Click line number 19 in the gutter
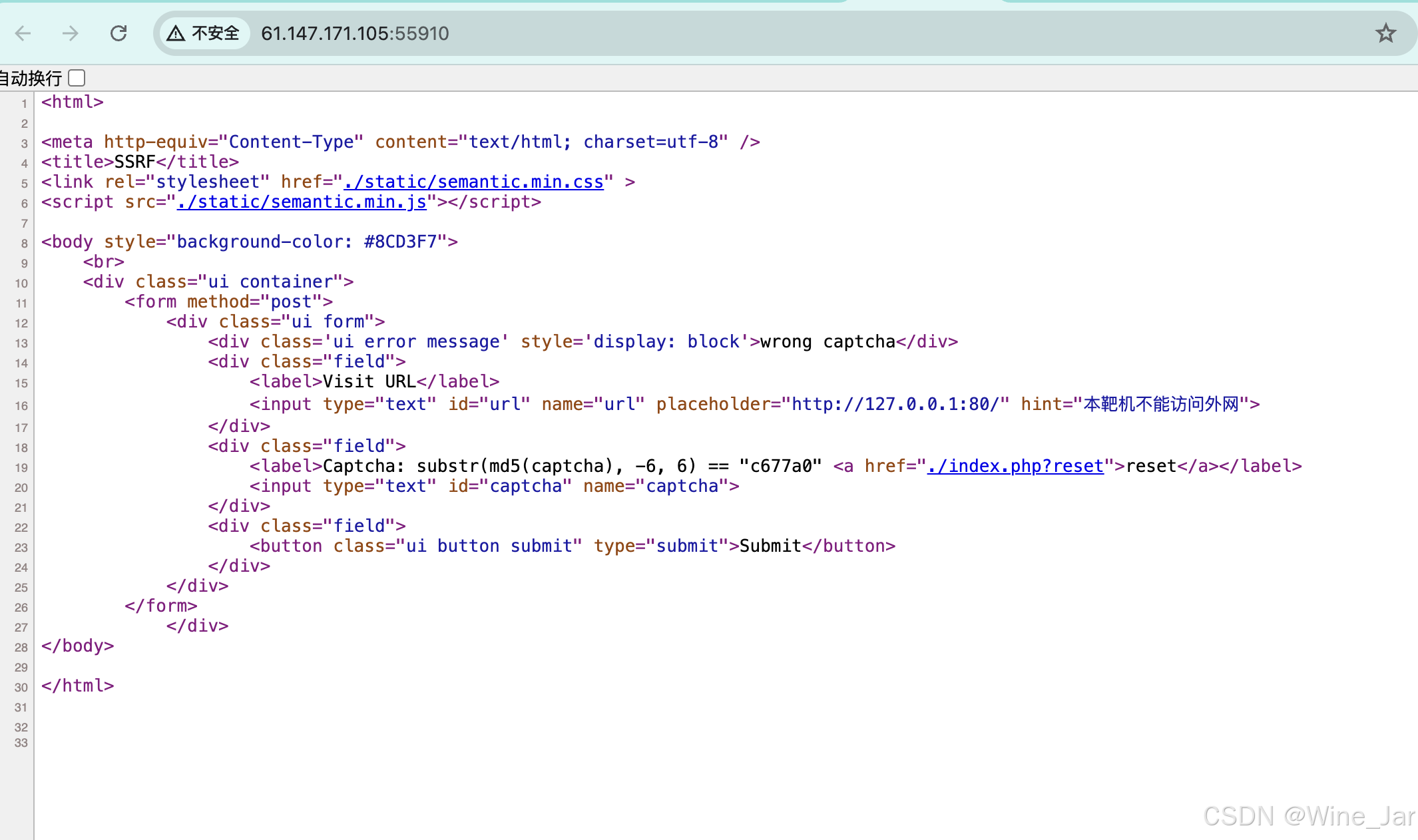Image resolution: width=1418 pixels, height=840 pixels. pos(21,468)
